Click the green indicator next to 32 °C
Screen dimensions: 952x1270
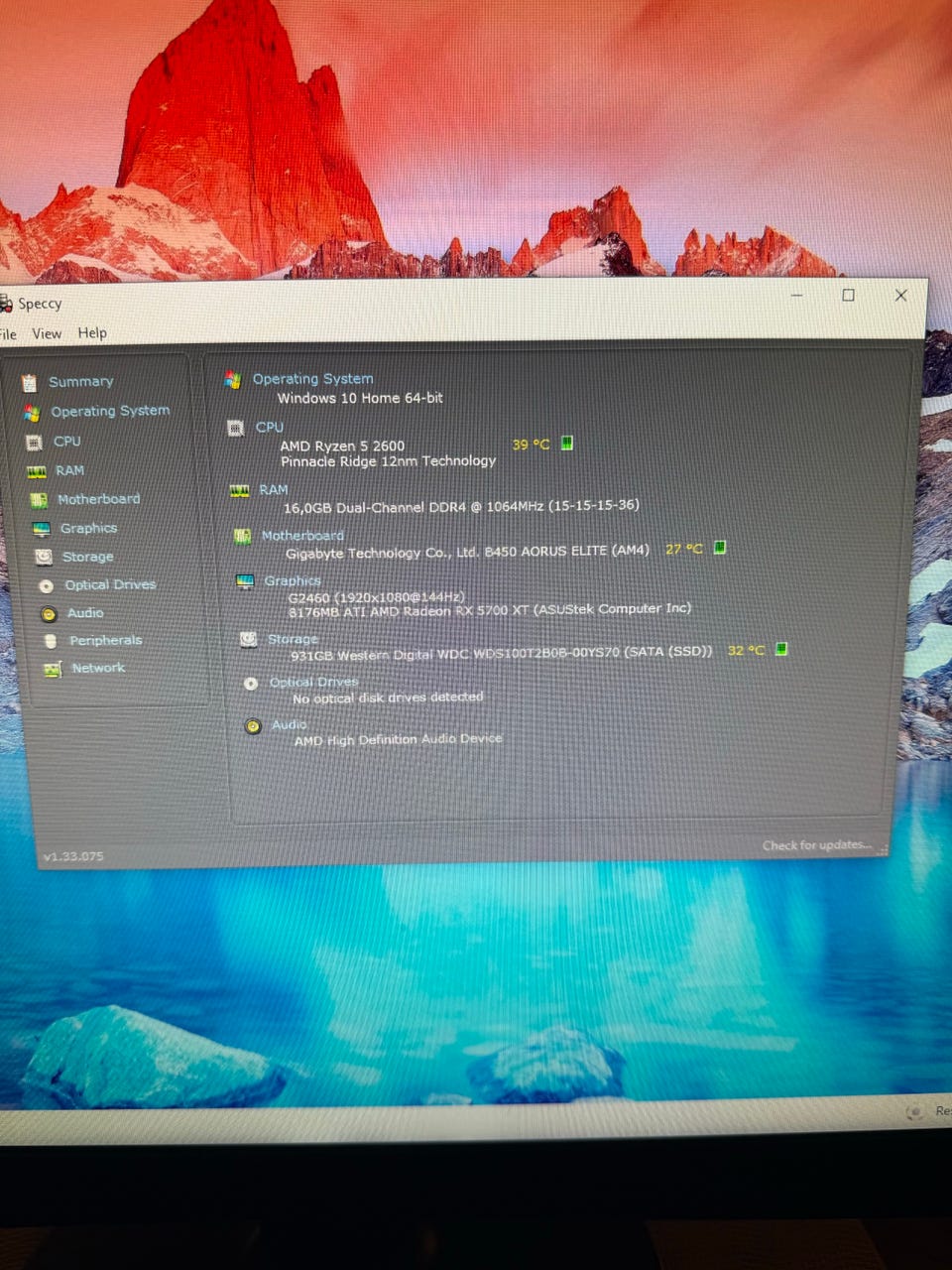(x=781, y=649)
